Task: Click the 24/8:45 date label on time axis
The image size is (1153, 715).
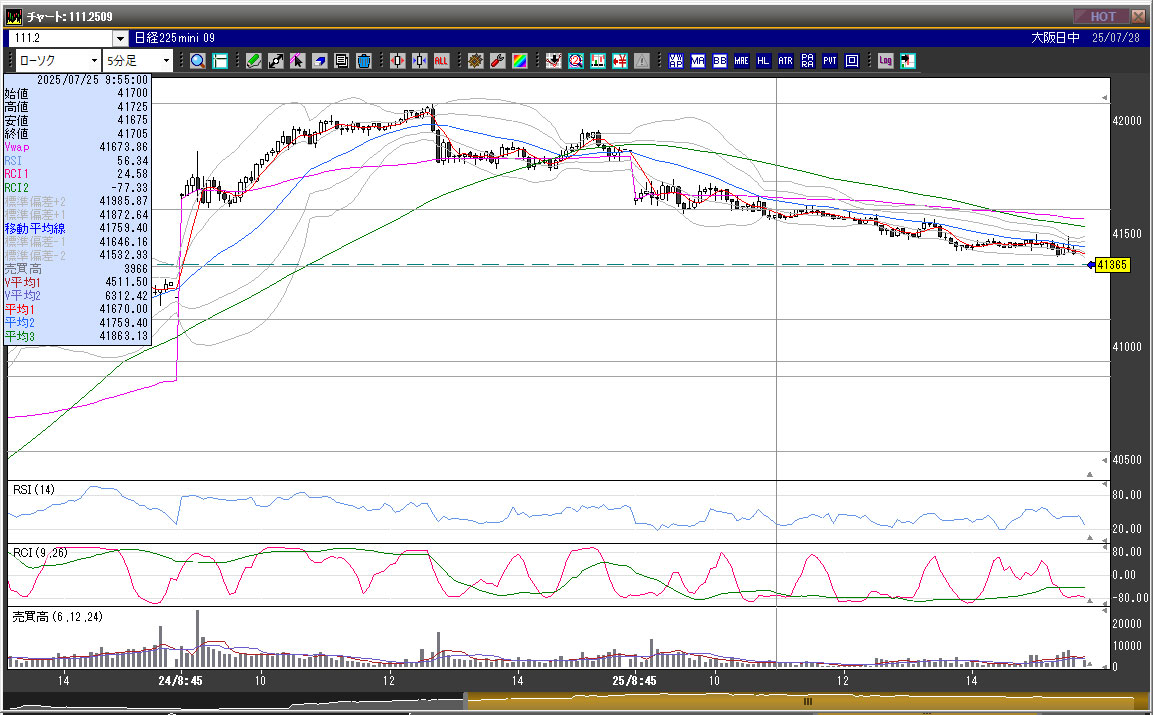Action: click(180, 681)
